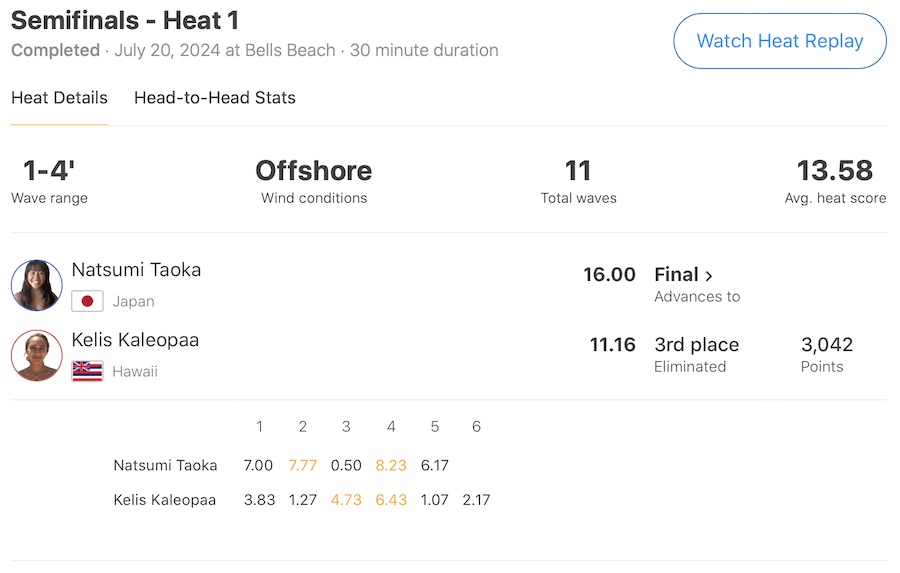Select the Heat Details tab
This screenshot has width=900, height=573.
pyautogui.click(x=59, y=98)
